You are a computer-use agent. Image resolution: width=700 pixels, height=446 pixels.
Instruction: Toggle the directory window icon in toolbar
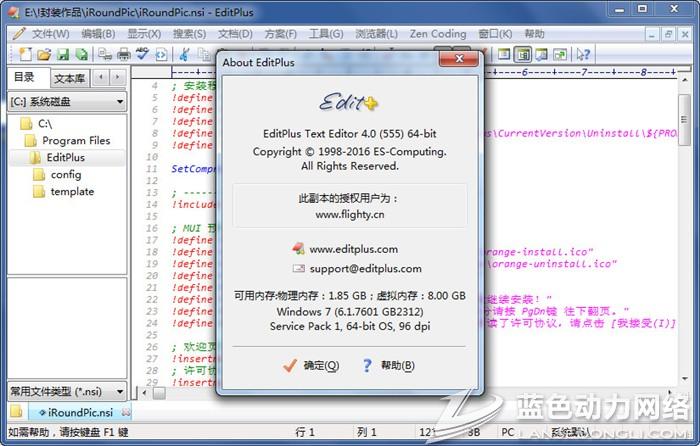click(x=523, y=54)
